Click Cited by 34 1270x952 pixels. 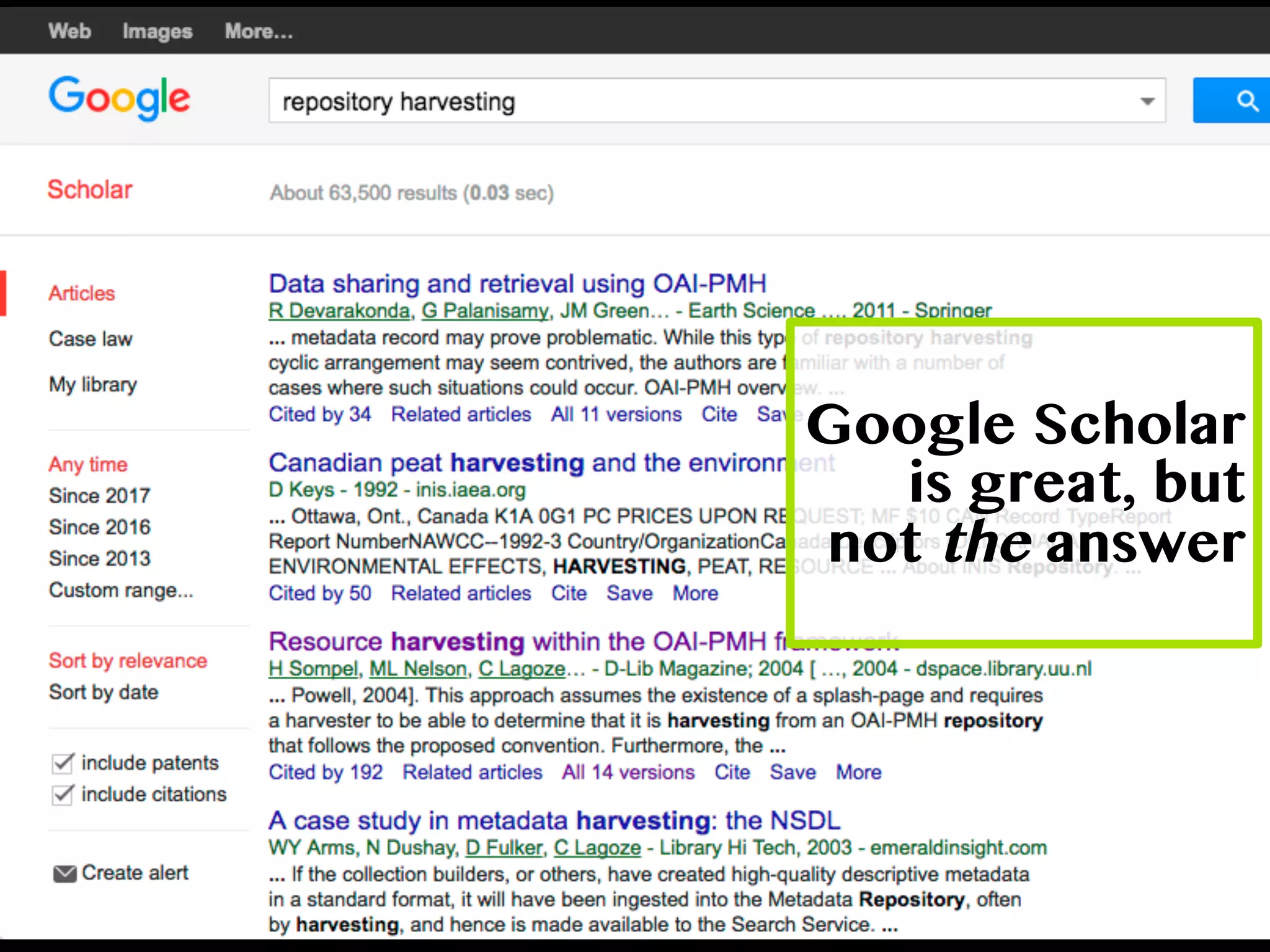click(320, 414)
